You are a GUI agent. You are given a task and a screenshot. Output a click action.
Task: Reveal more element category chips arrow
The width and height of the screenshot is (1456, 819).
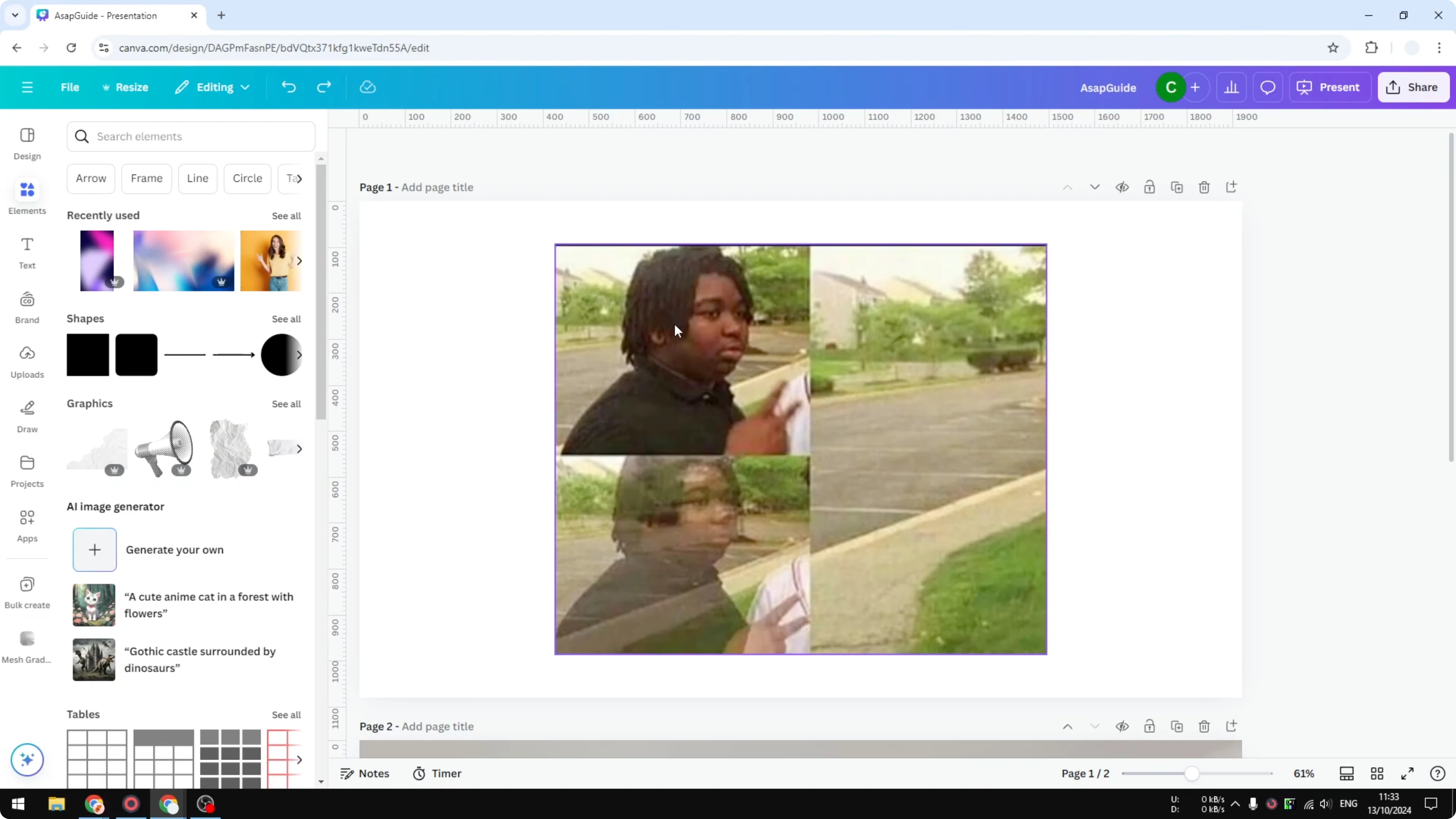click(x=299, y=178)
